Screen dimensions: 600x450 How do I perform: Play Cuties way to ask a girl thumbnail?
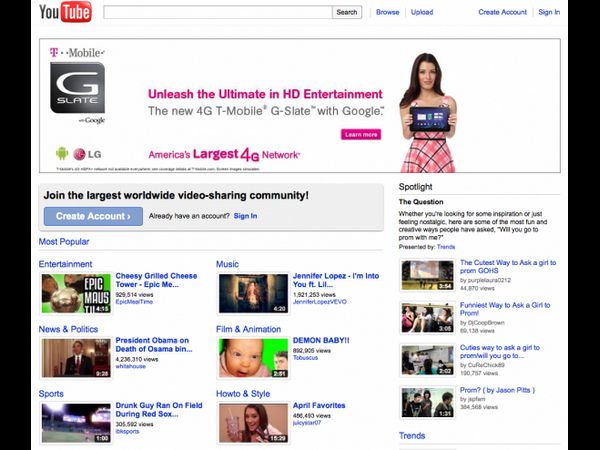pos(427,360)
